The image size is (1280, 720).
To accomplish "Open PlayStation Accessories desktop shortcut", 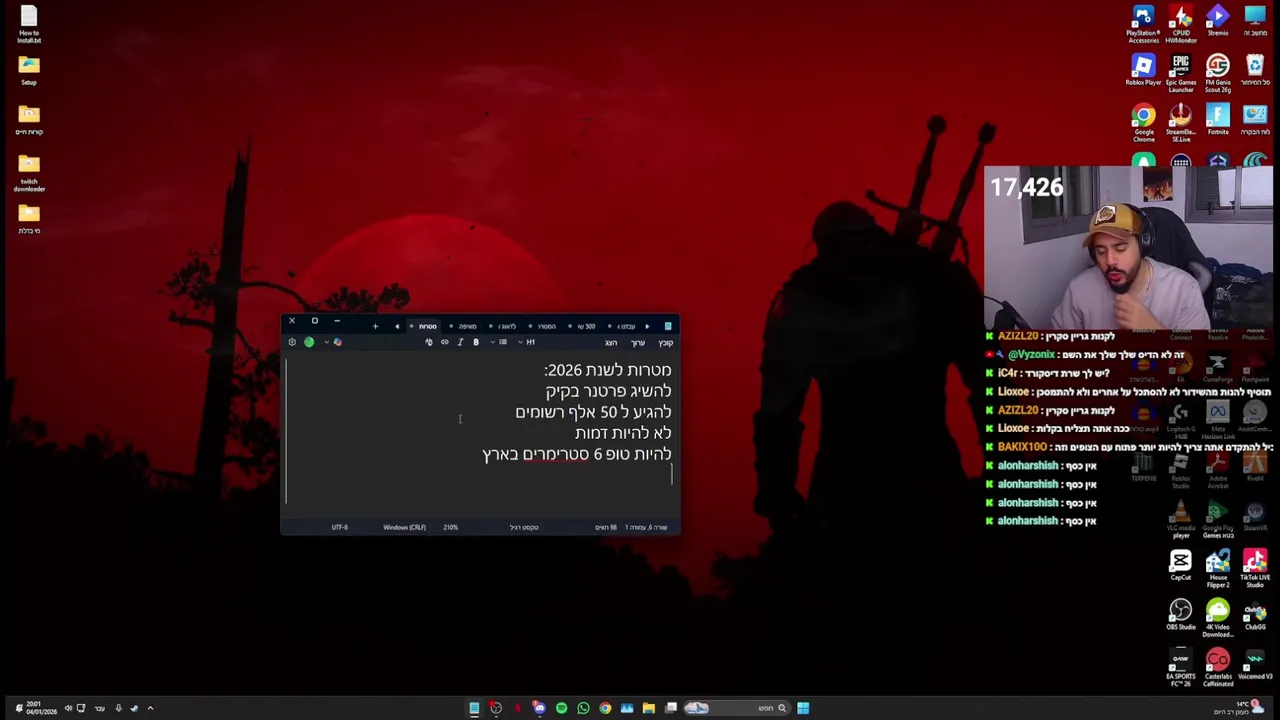I will pos(1143,24).
